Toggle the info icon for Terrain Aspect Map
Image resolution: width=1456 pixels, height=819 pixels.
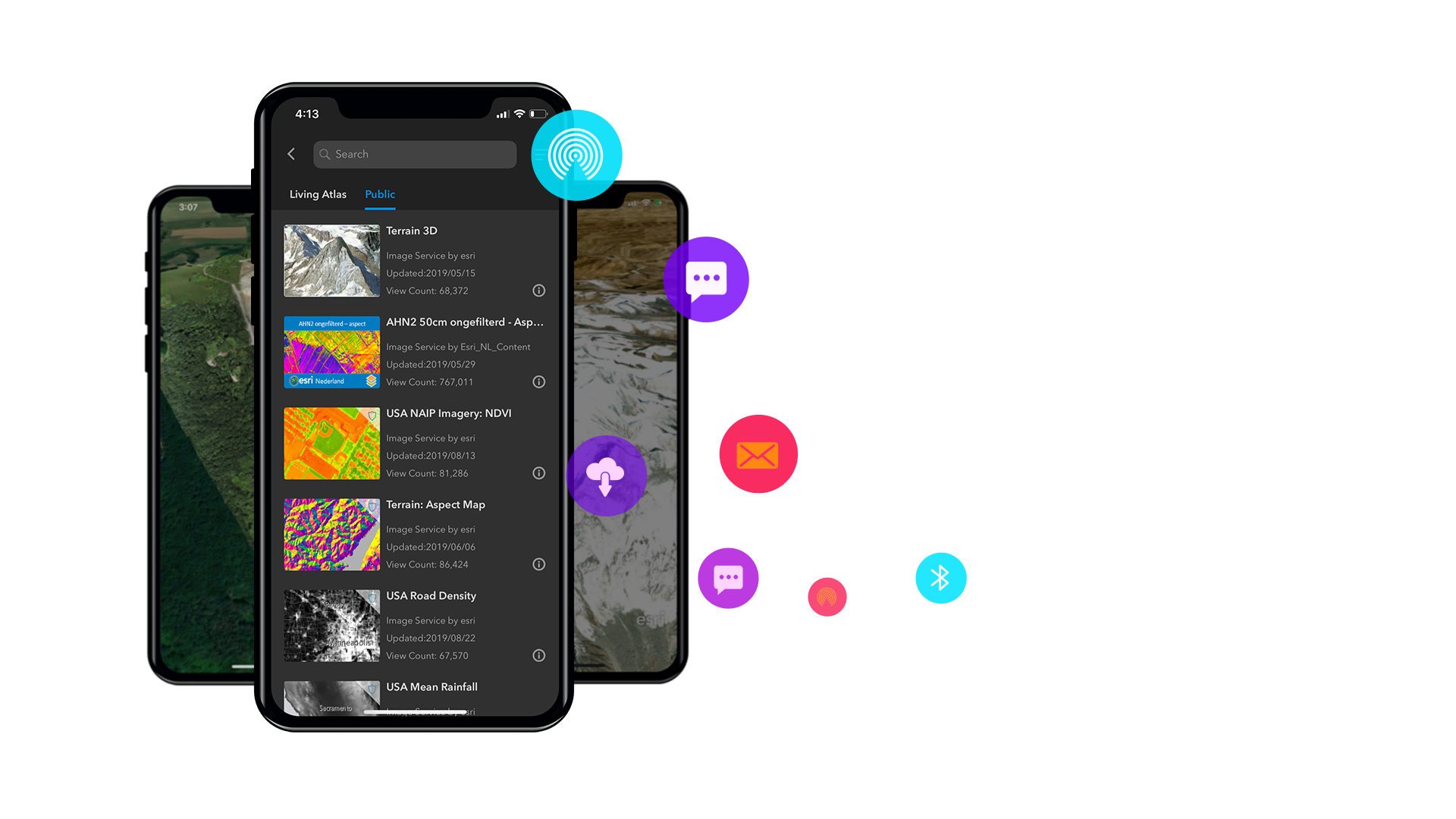539,564
